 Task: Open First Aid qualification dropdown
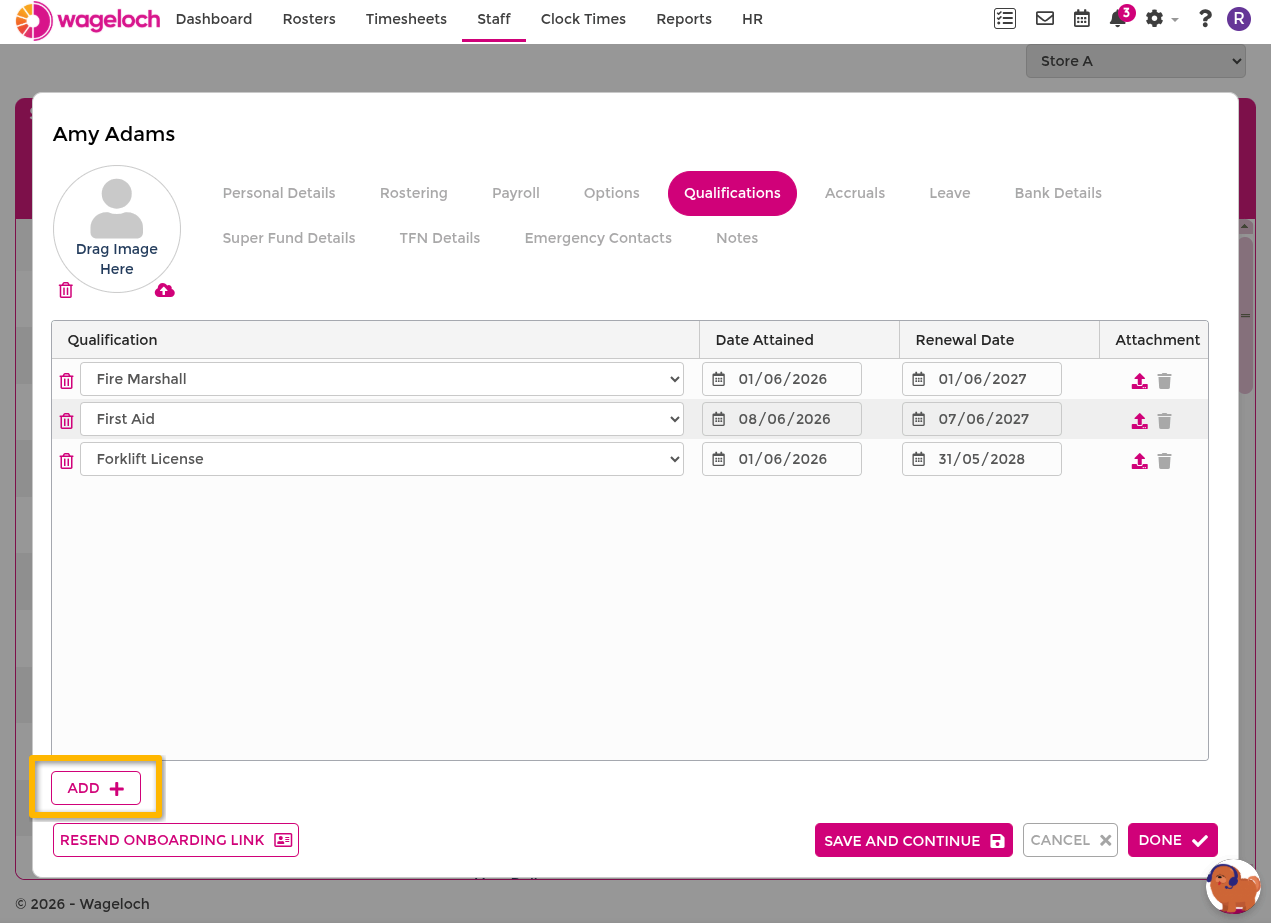tap(382, 419)
